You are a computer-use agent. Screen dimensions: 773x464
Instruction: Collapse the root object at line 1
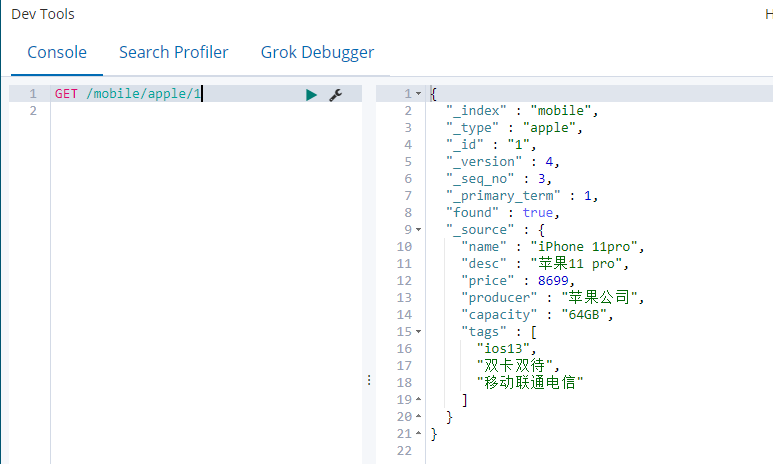click(419, 94)
